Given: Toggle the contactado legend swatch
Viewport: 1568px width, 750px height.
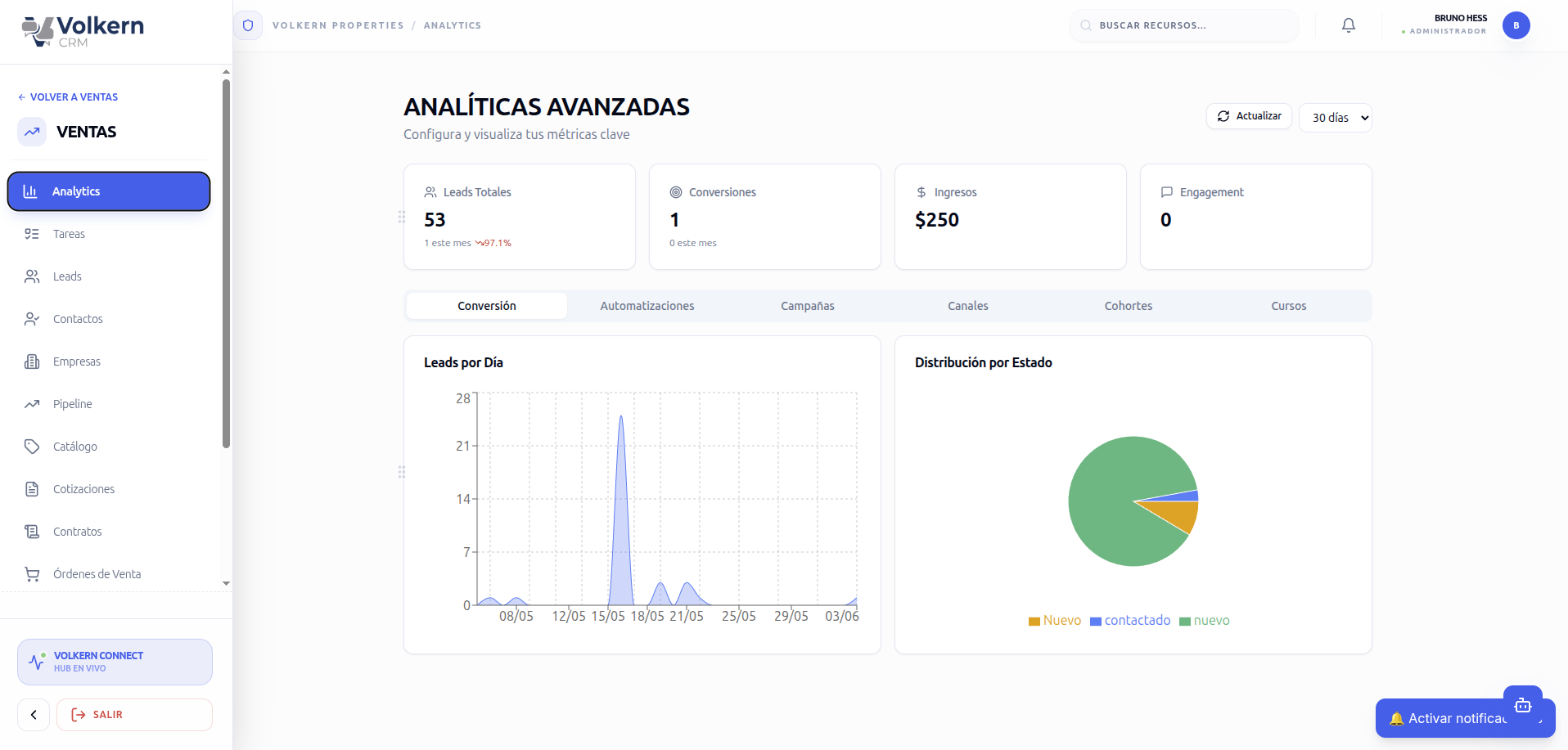Looking at the screenshot, I should (x=1096, y=622).
